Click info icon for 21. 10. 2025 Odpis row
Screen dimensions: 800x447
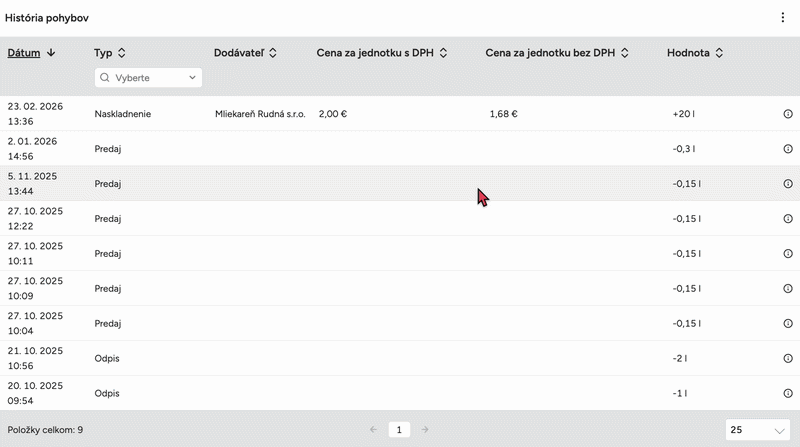click(x=788, y=359)
